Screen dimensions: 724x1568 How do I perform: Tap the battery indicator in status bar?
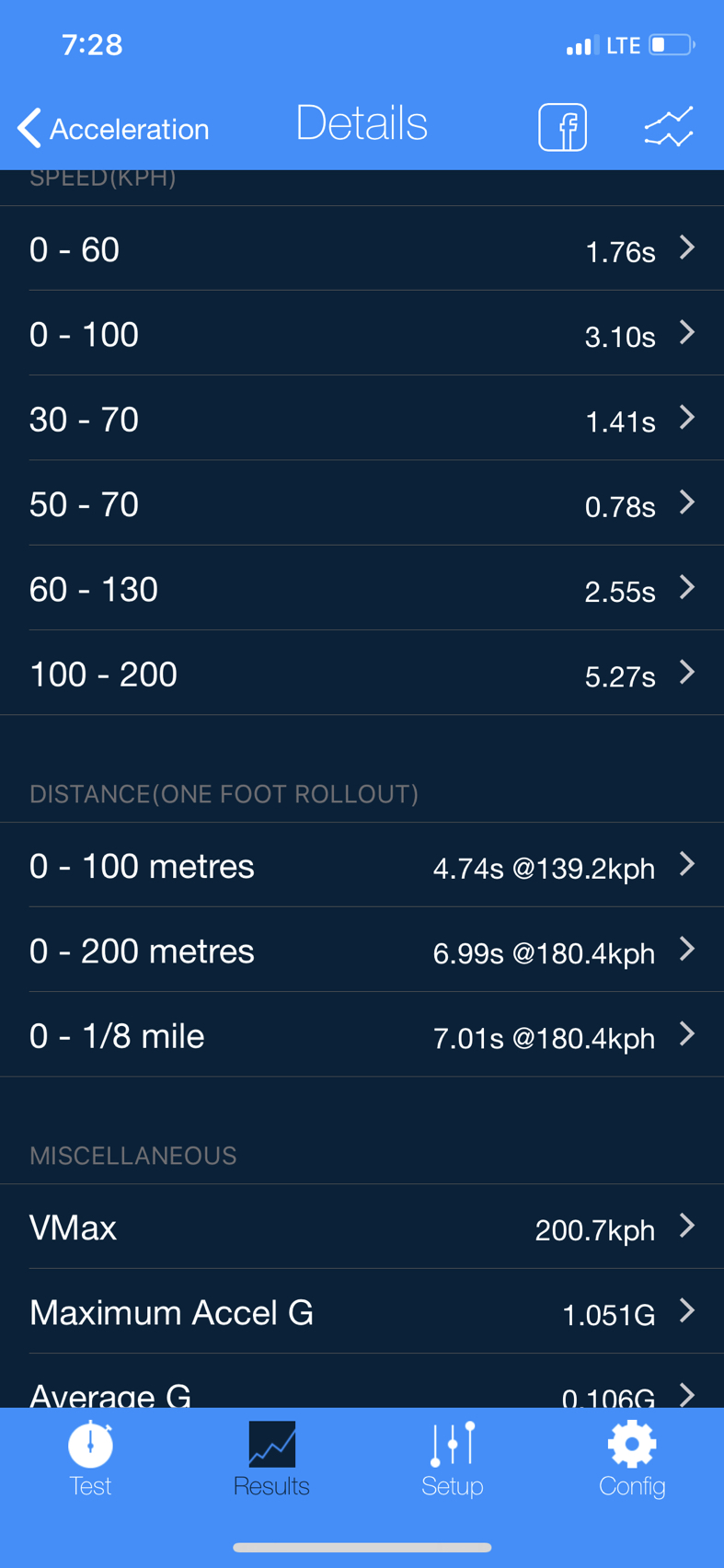pos(672,45)
